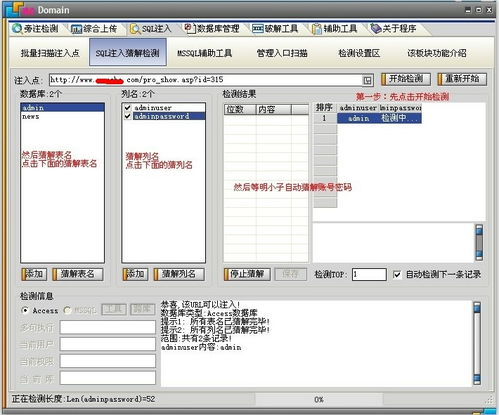Screen dimensions: 499x415
Task: Click the injection point URL field
Action: coord(206,80)
